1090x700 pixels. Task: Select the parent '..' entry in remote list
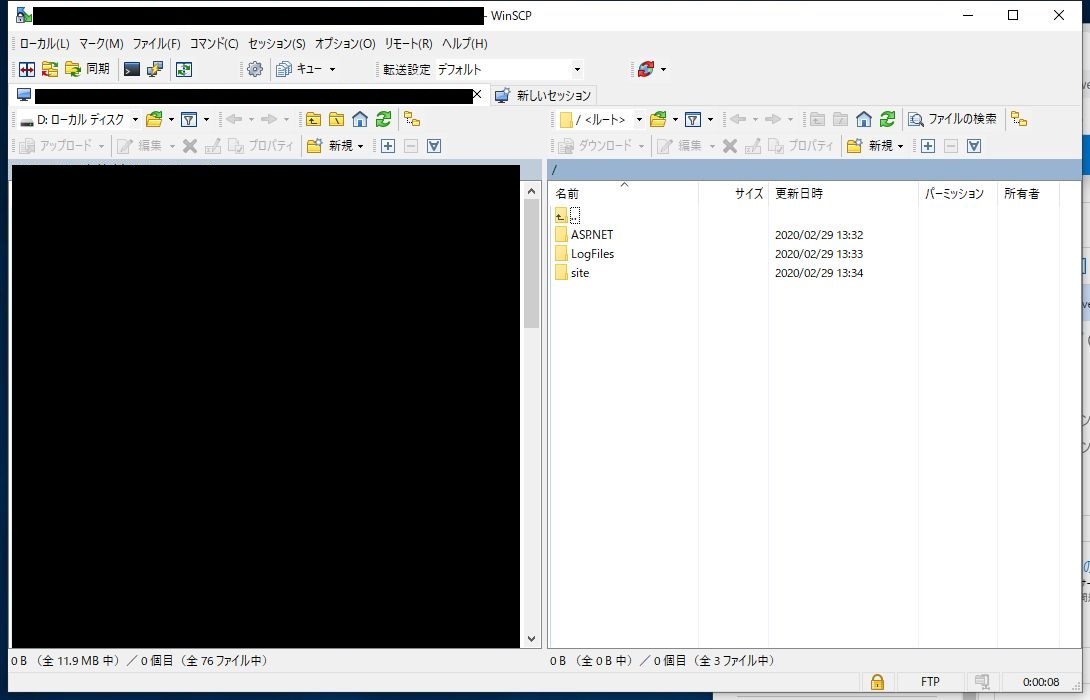pos(568,215)
